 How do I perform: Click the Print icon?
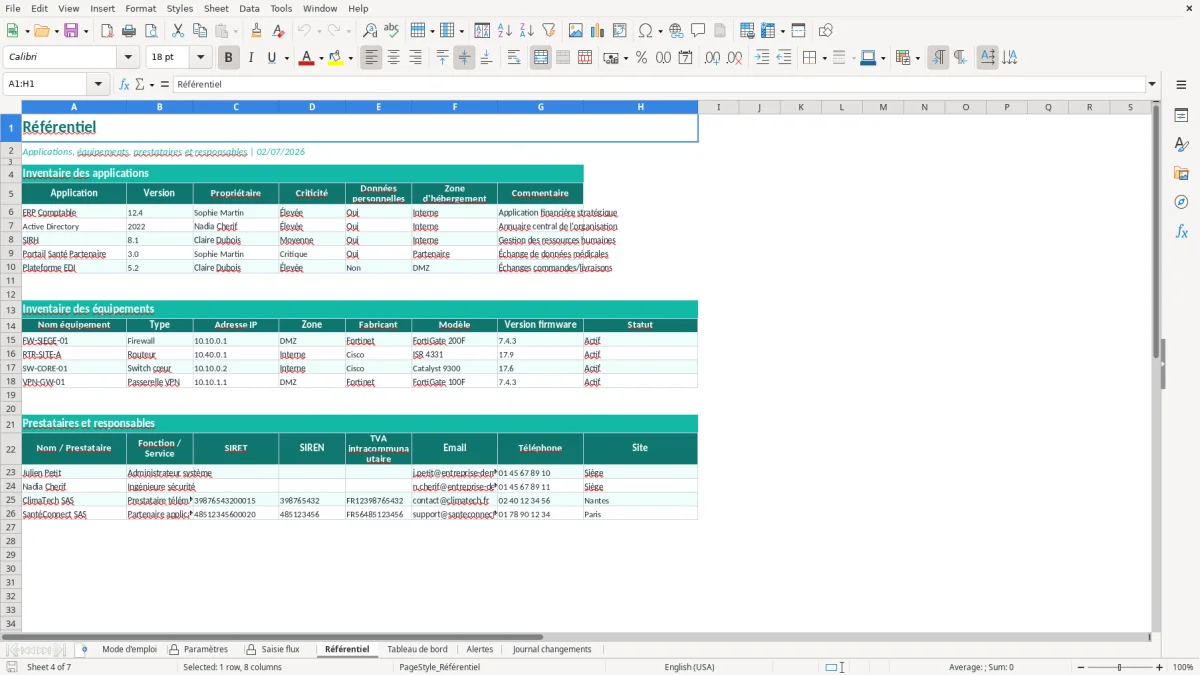pos(128,31)
